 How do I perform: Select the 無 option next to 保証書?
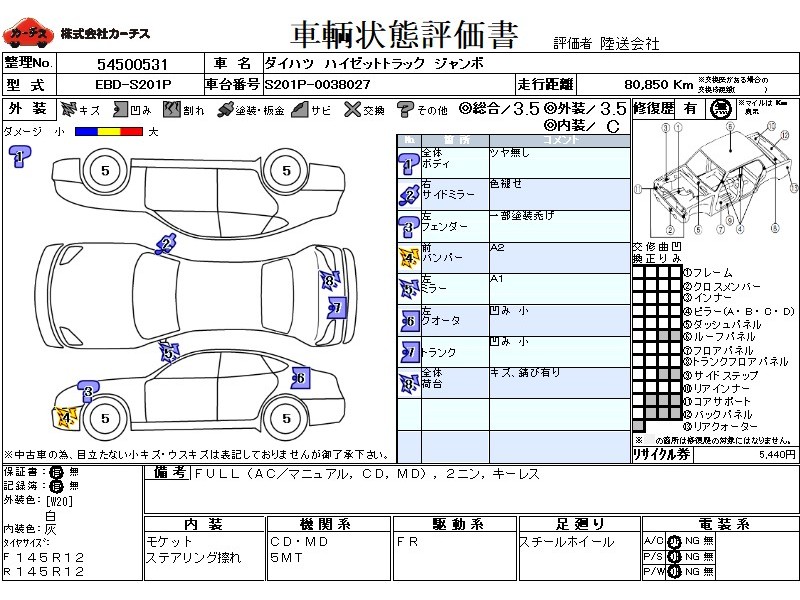tap(73, 472)
